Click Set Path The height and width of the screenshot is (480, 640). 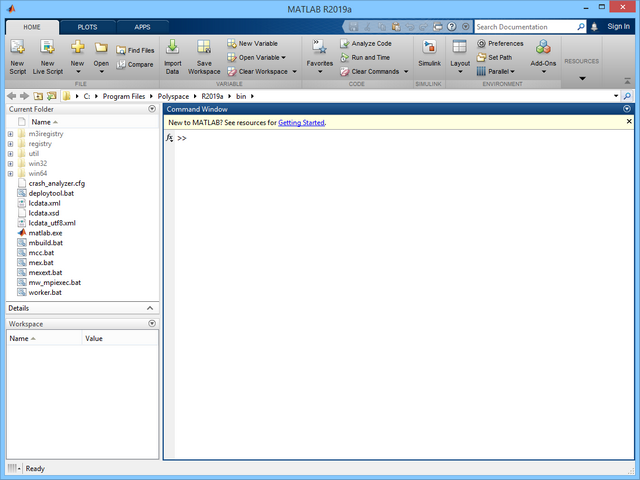click(494, 58)
